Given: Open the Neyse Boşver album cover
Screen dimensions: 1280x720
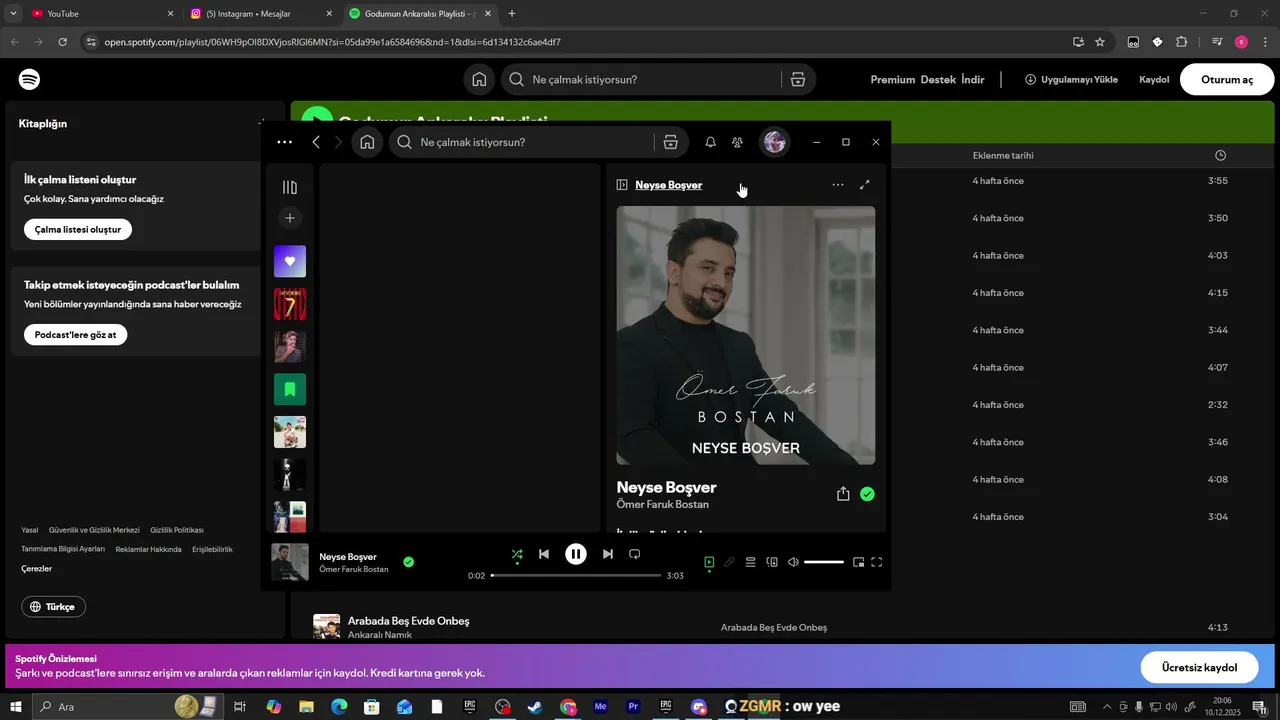Looking at the screenshot, I should tap(746, 335).
